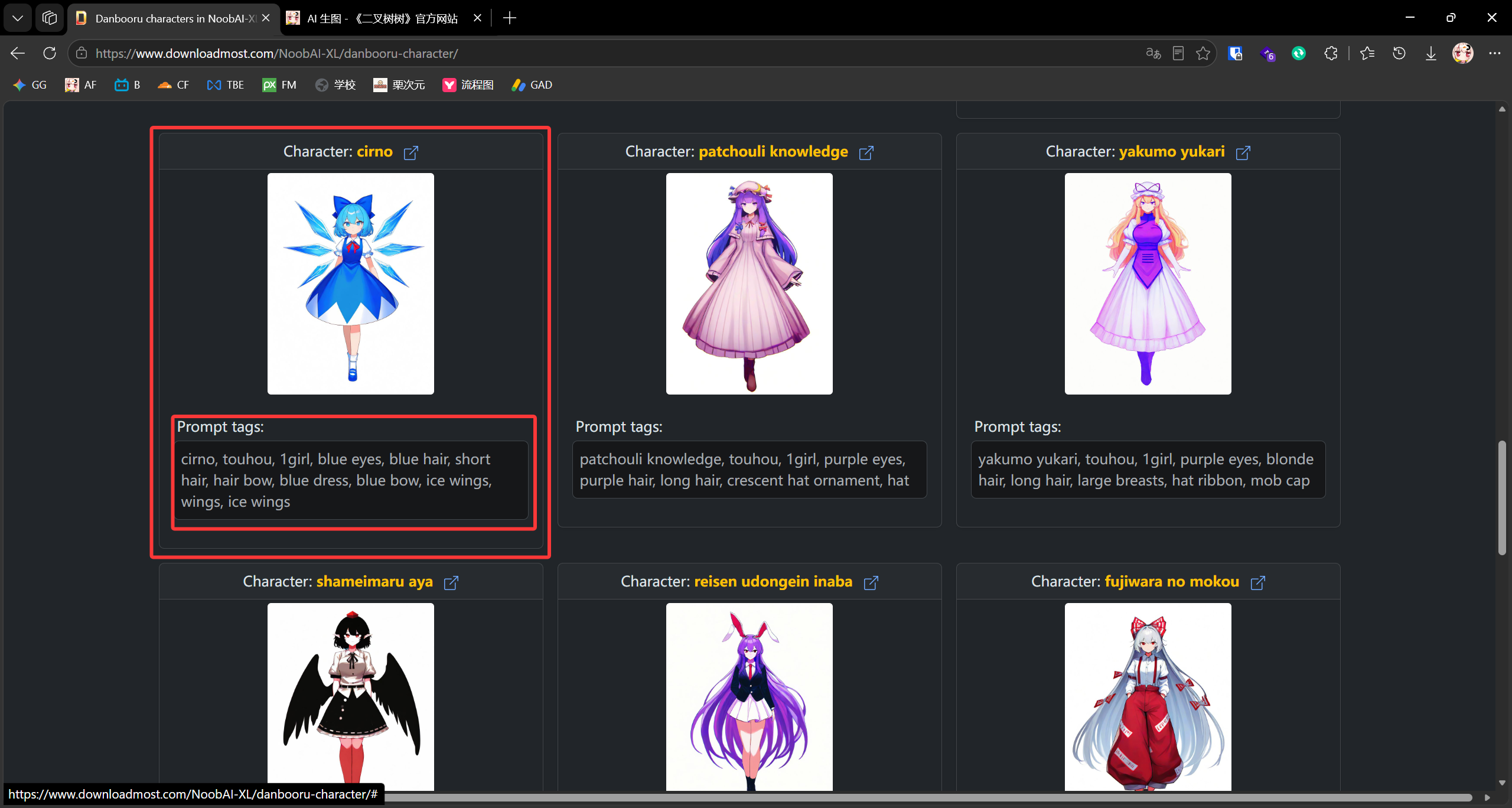
Task: Open the blue shield lock extension
Action: (1235, 53)
